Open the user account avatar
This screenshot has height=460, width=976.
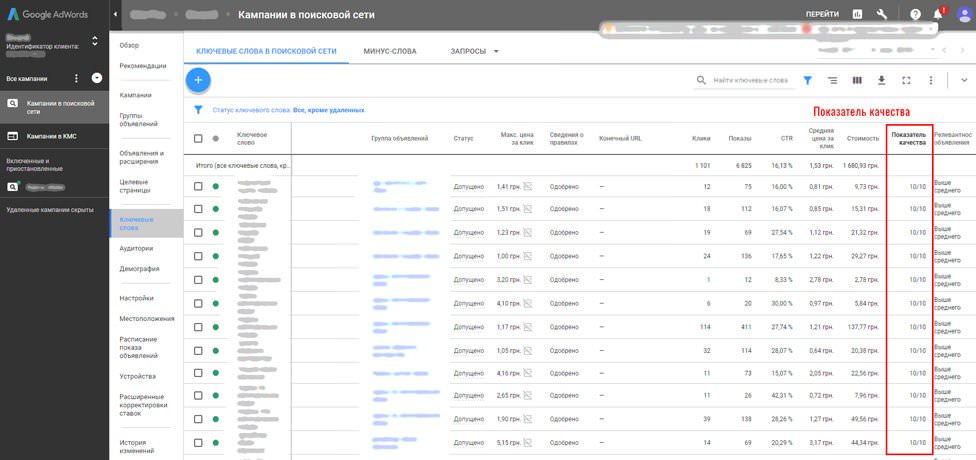[x=962, y=14]
